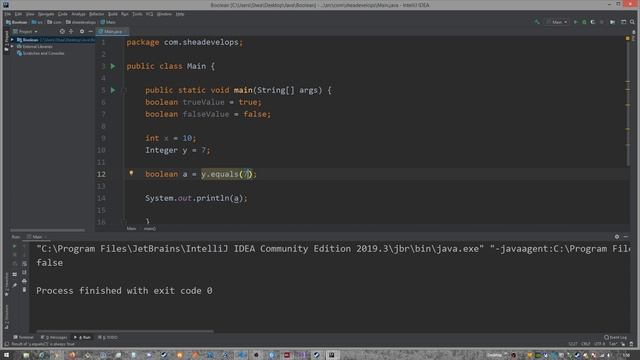Viewport: 640px width, 360px height.
Task: Open the Help menu
Action: point(180,14)
